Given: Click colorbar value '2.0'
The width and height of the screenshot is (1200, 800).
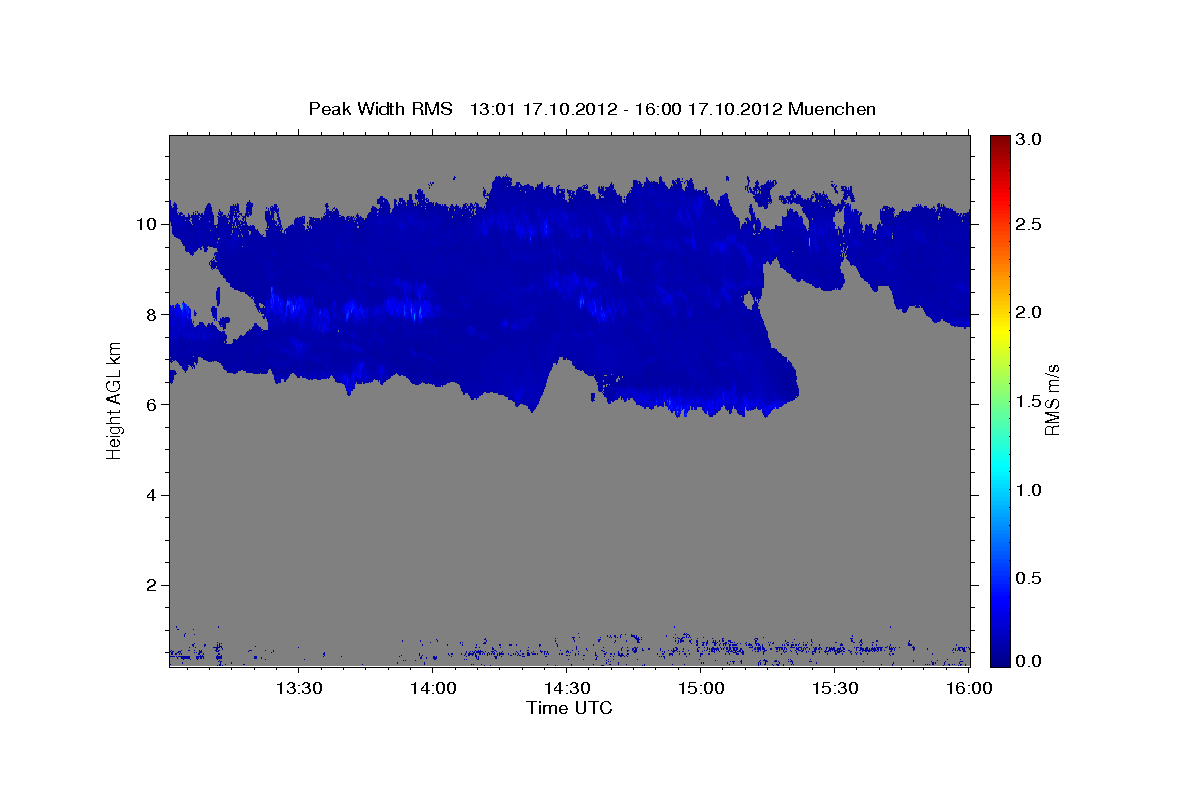Looking at the screenshot, I should [1029, 313].
